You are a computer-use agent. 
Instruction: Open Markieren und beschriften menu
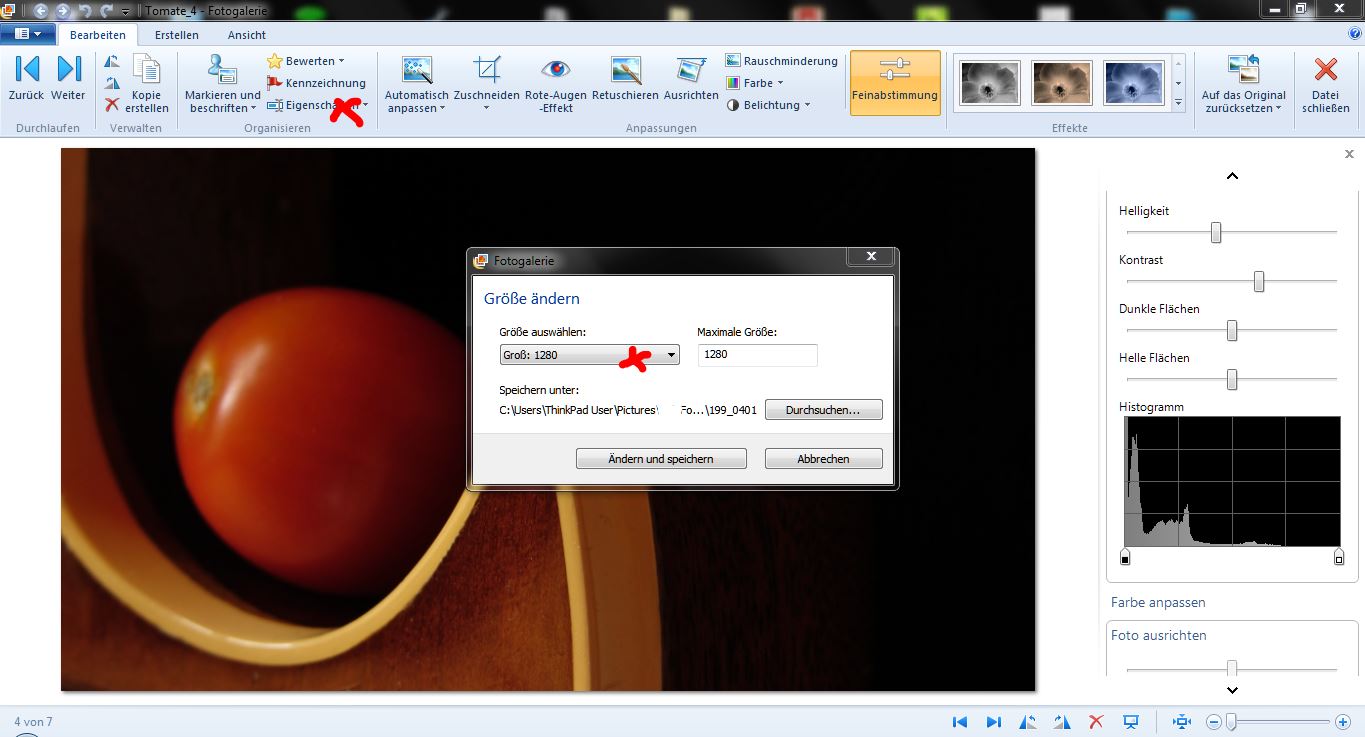[222, 84]
